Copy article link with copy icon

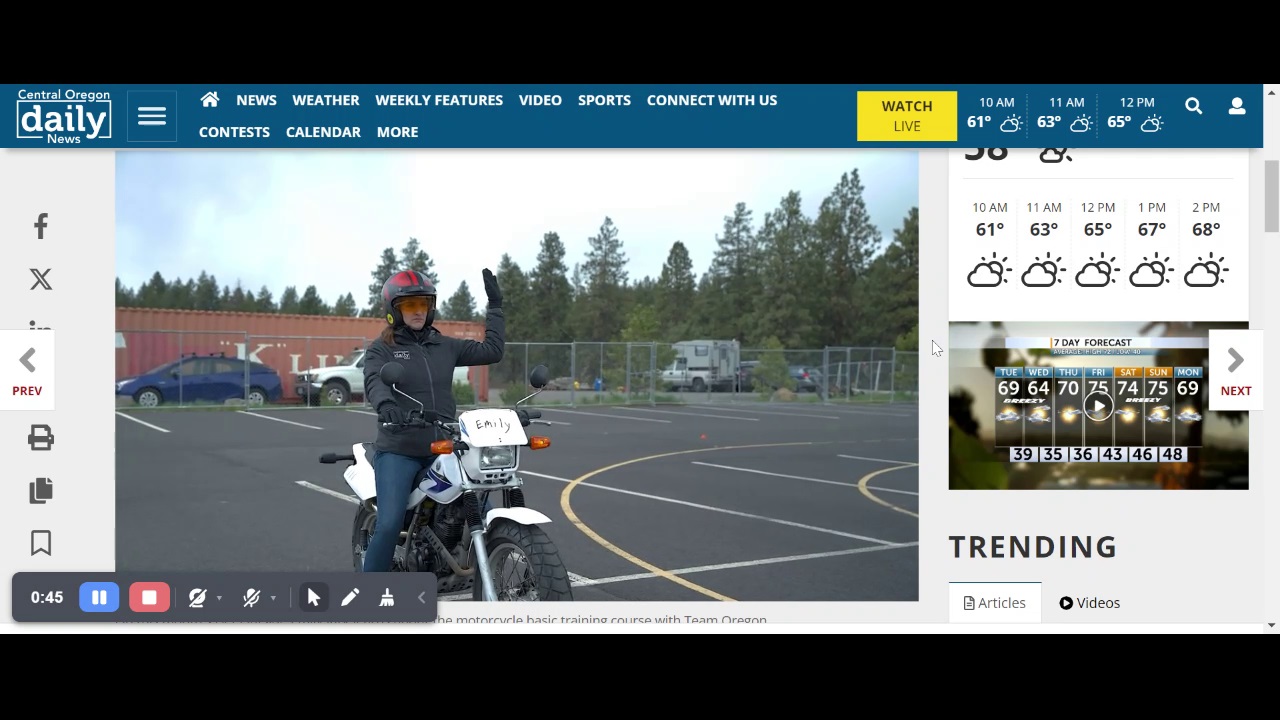(x=41, y=490)
